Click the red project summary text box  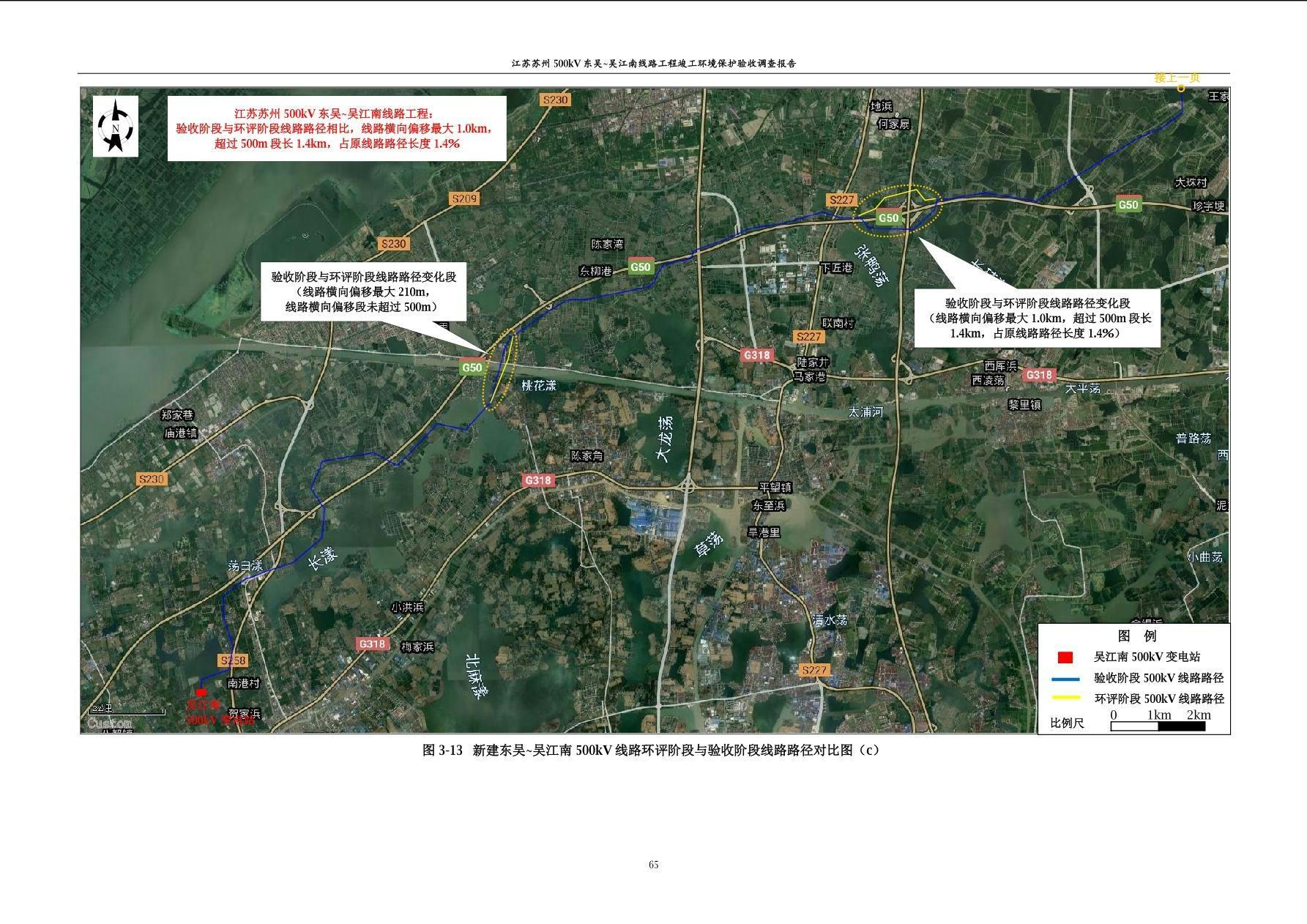tap(337, 128)
